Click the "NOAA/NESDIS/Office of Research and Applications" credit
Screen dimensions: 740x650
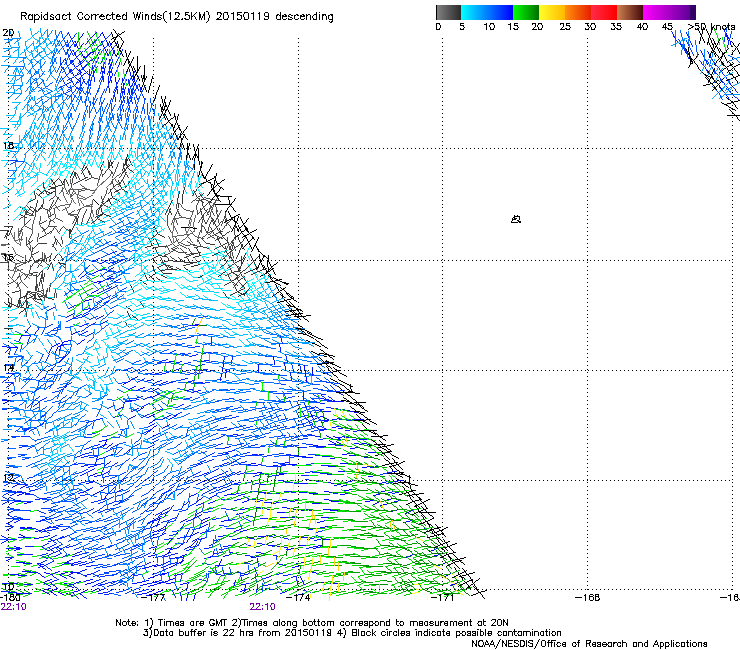pos(589,644)
